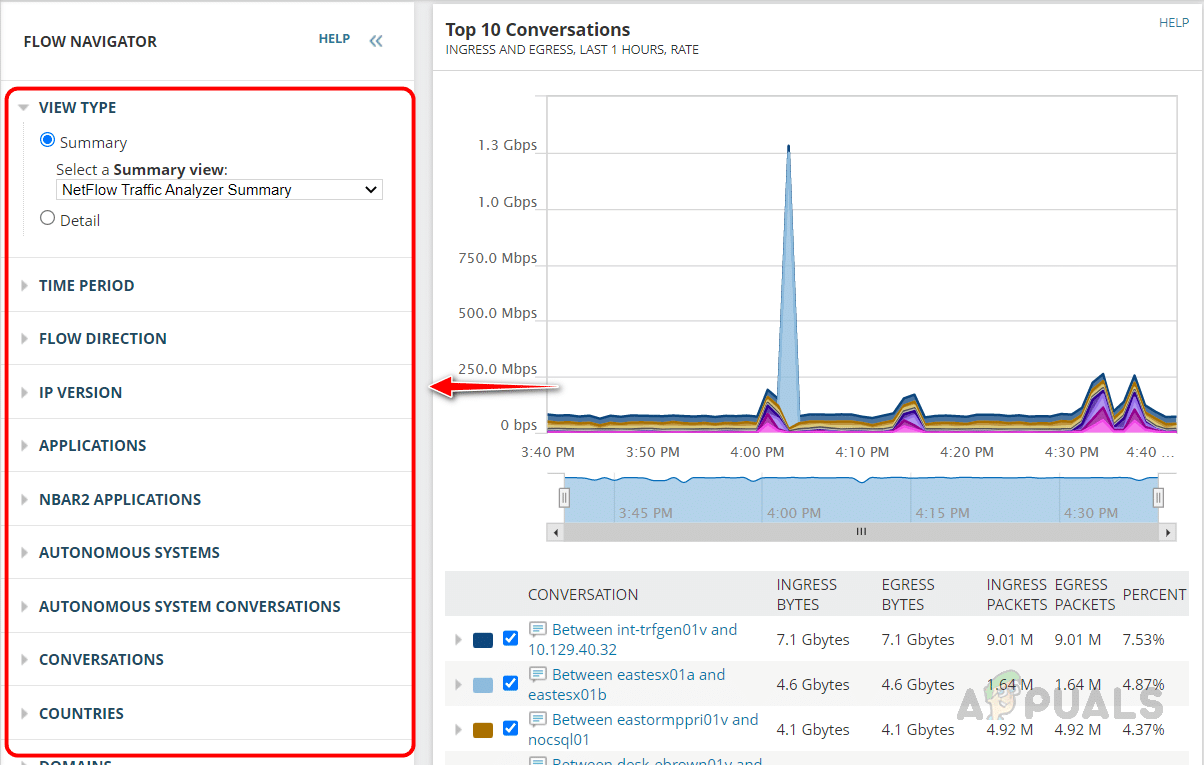Expand the Time Period section
The height and width of the screenshot is (765, 1204).
(86, 285)
